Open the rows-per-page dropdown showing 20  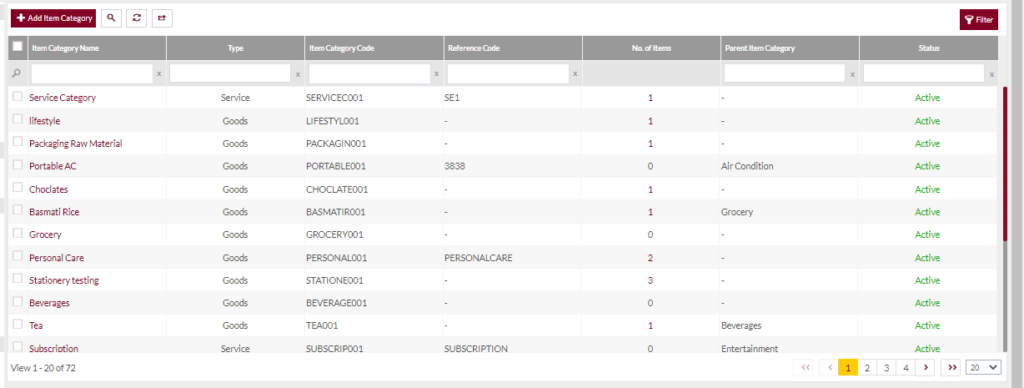tap(983, 368)
